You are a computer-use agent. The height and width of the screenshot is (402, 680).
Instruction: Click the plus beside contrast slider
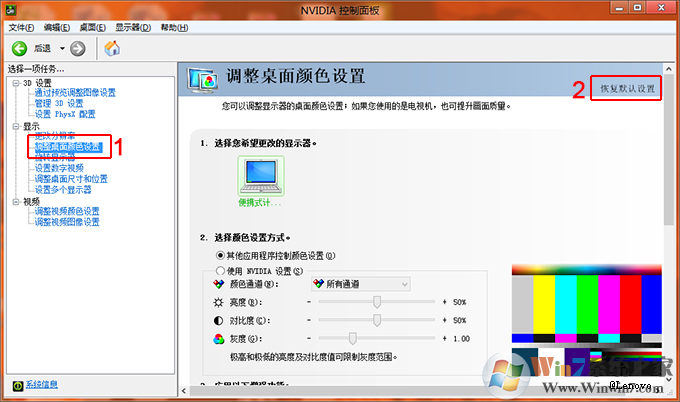point(445,320)
